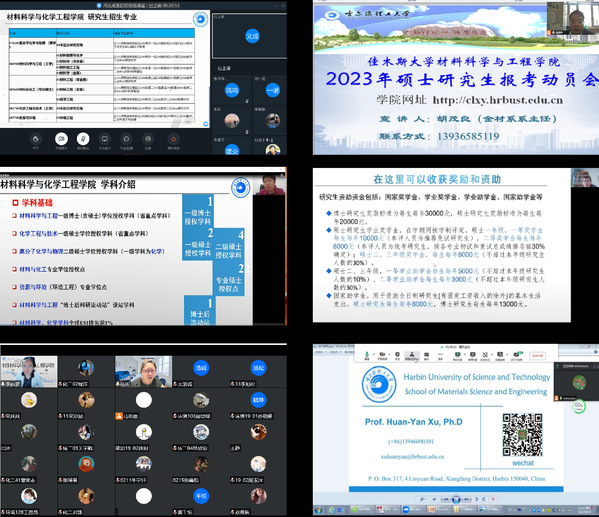Toggle the microphone button in dark classroom toolbar
Viewport: 599px width, 517px height.
click(x=83, y=139)
